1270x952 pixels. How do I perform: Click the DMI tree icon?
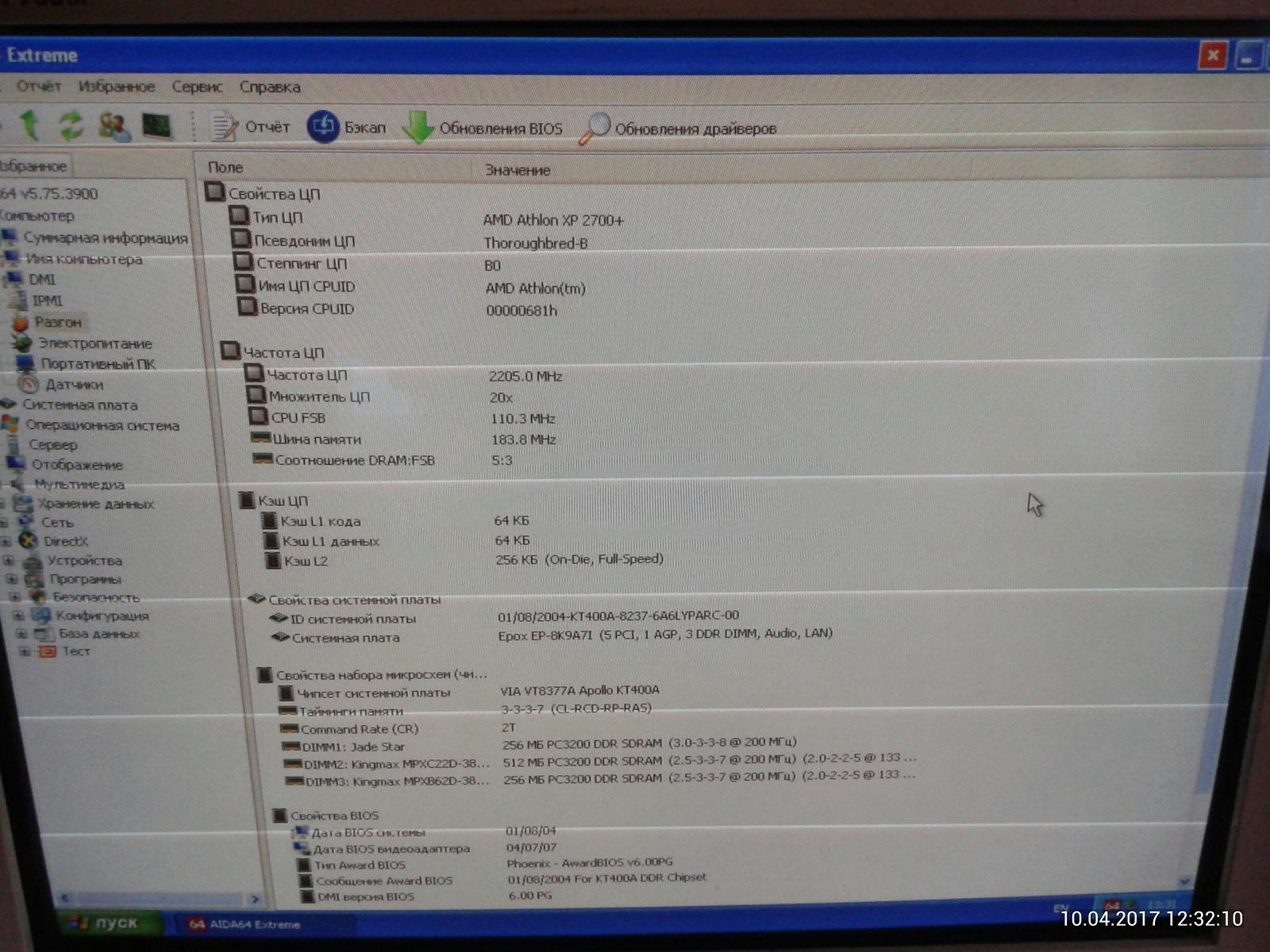coord(14,279)
